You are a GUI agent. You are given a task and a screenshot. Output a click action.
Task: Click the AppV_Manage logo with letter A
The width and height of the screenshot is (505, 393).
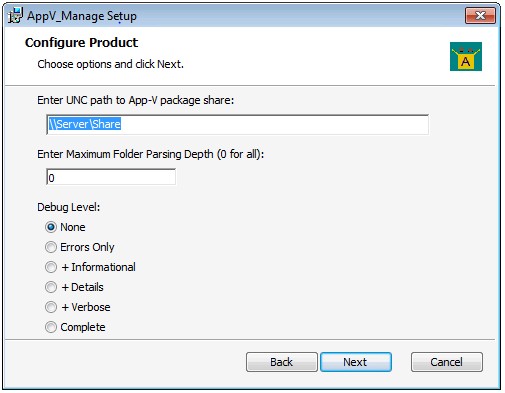point(466,56)
